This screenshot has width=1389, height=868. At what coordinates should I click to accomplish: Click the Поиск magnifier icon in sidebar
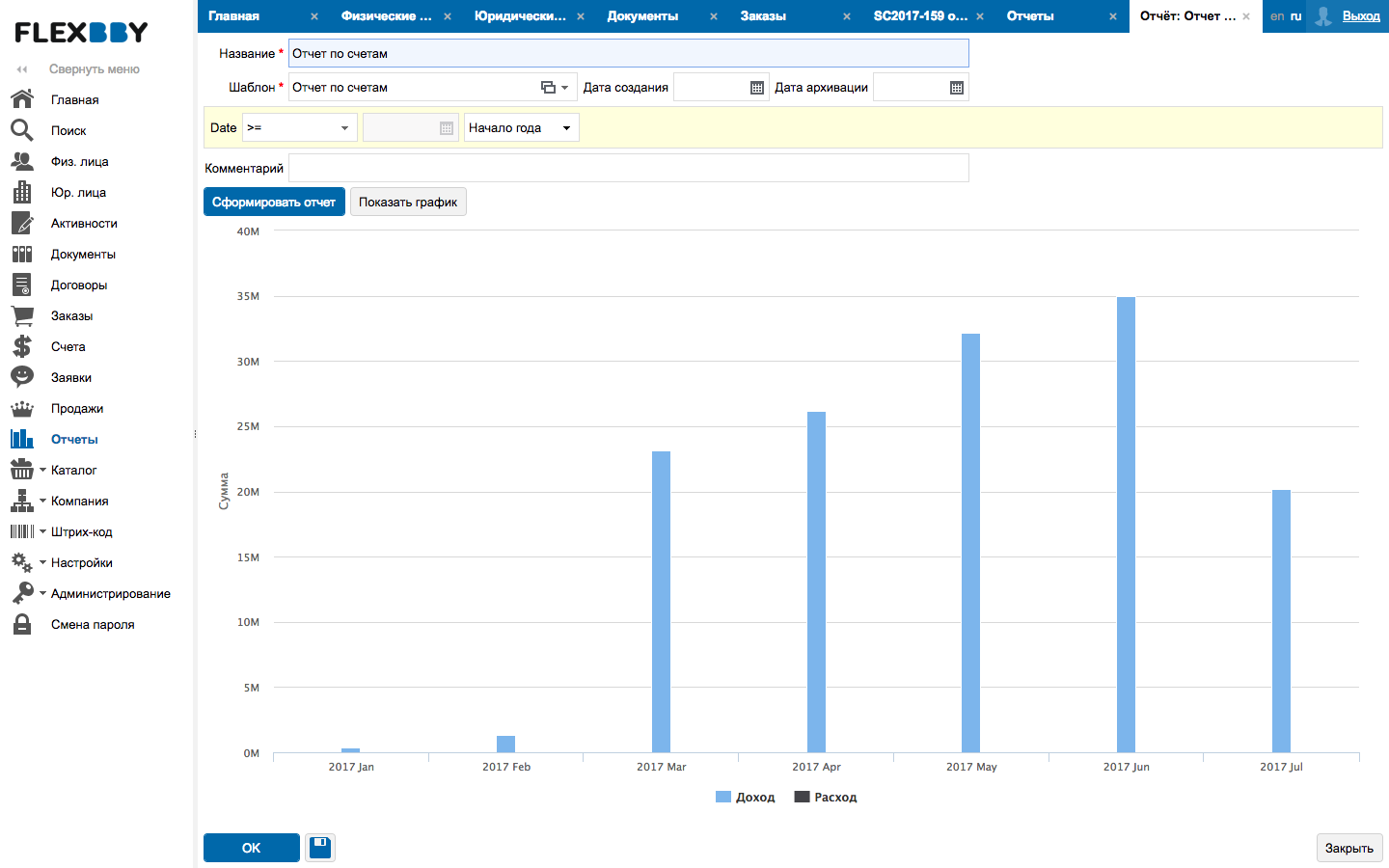pyautogui.click(x=21, y=130)
